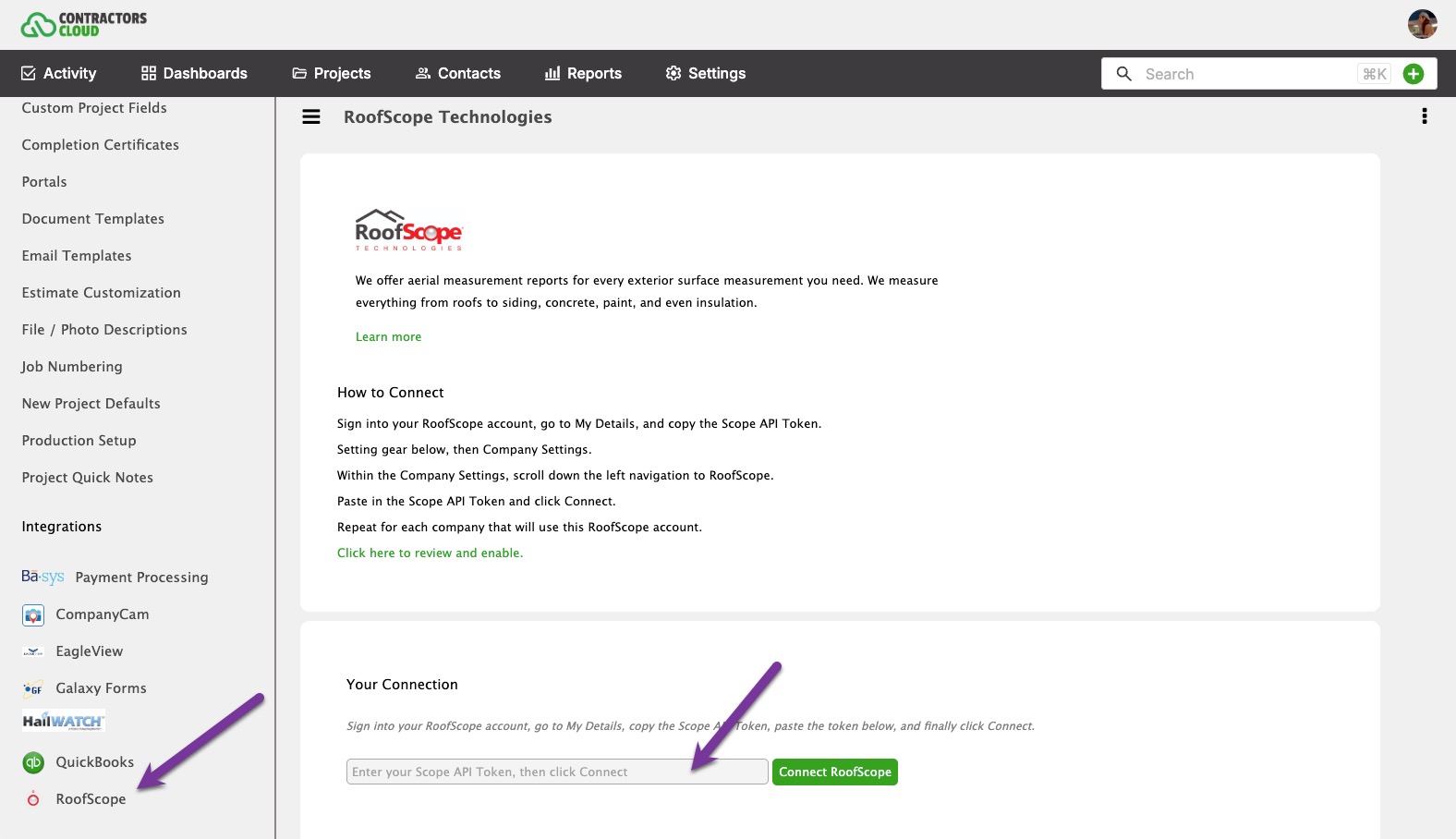
Task: Click the Connect RoofScope button
Action: [x=835, y=772]
